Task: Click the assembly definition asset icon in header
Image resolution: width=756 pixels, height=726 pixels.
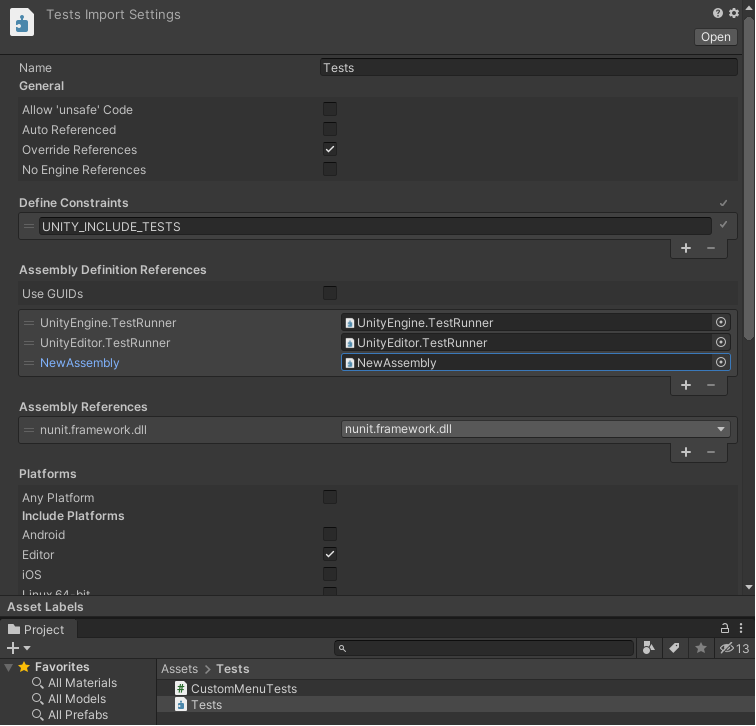Action: pos(22,22)
